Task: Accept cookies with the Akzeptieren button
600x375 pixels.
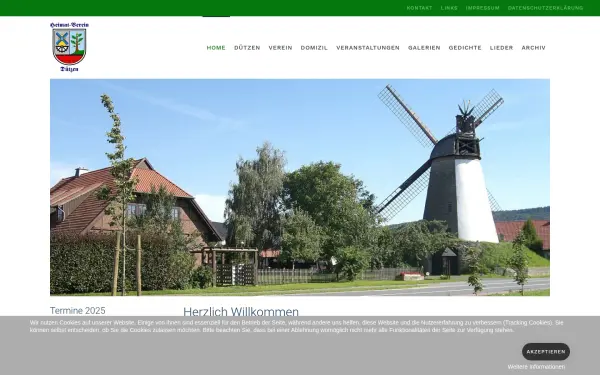Action: 546,352
